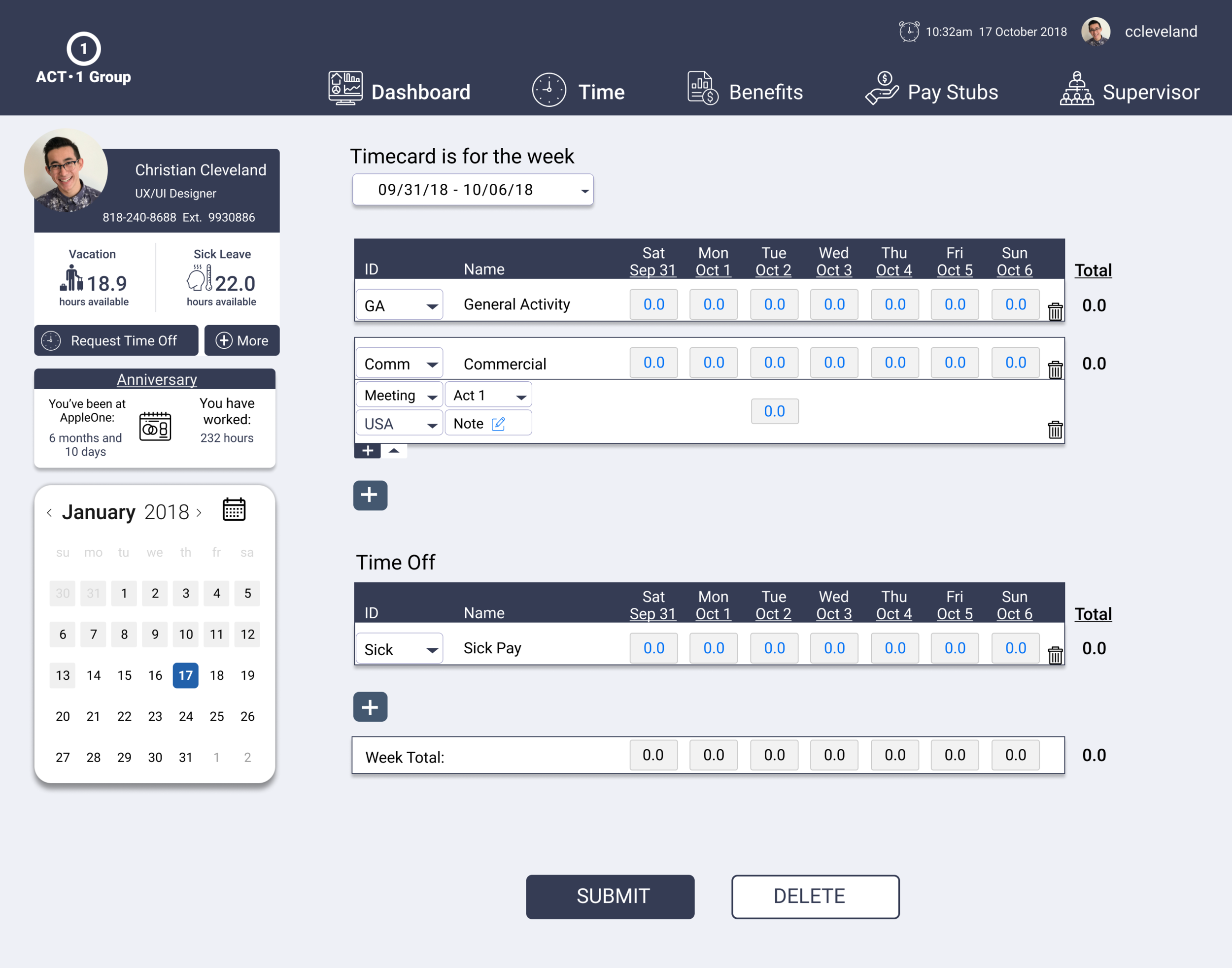Go to next month in calendar
Screen dimensions: 1232x968
pos(199,513)
